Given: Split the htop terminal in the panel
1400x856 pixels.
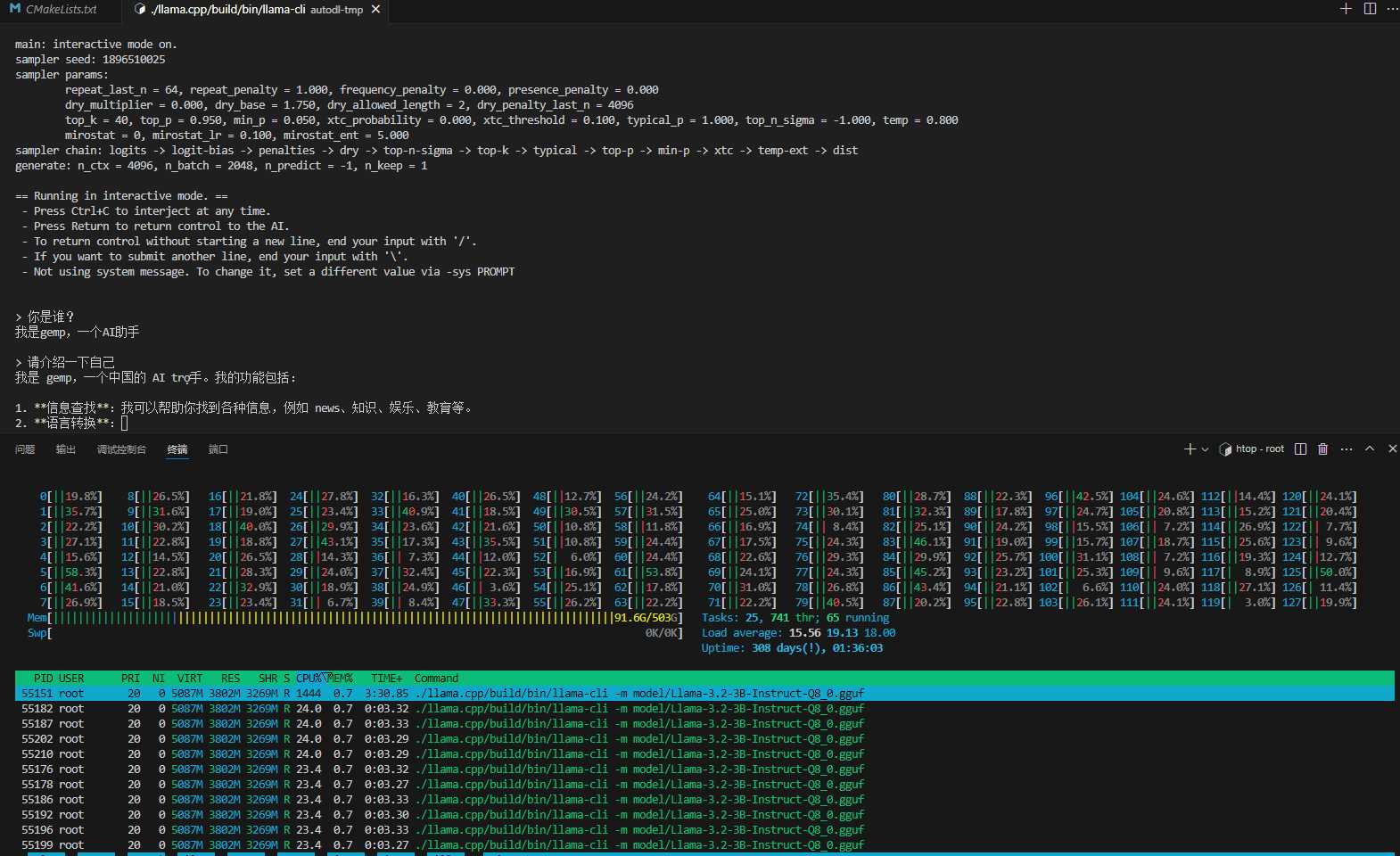Looking at the screenshot, I should tap(1300, 449).
